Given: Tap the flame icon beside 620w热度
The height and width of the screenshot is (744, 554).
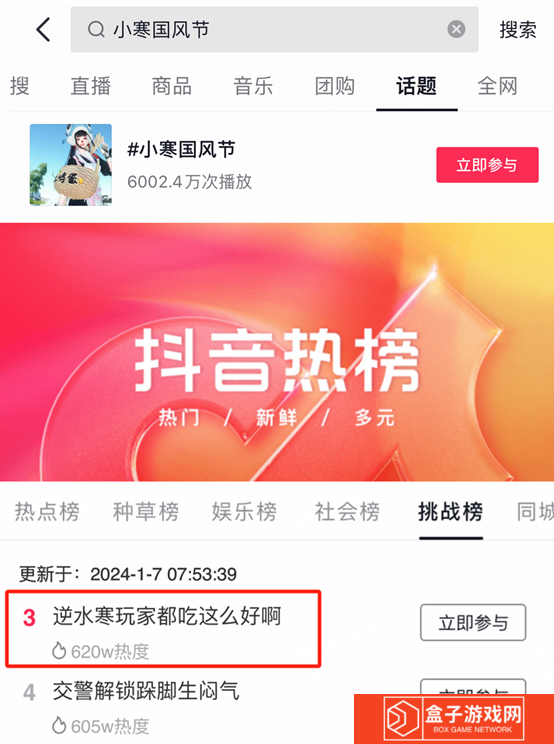Looking at the screenshot, I should click(x=59, y=651).
